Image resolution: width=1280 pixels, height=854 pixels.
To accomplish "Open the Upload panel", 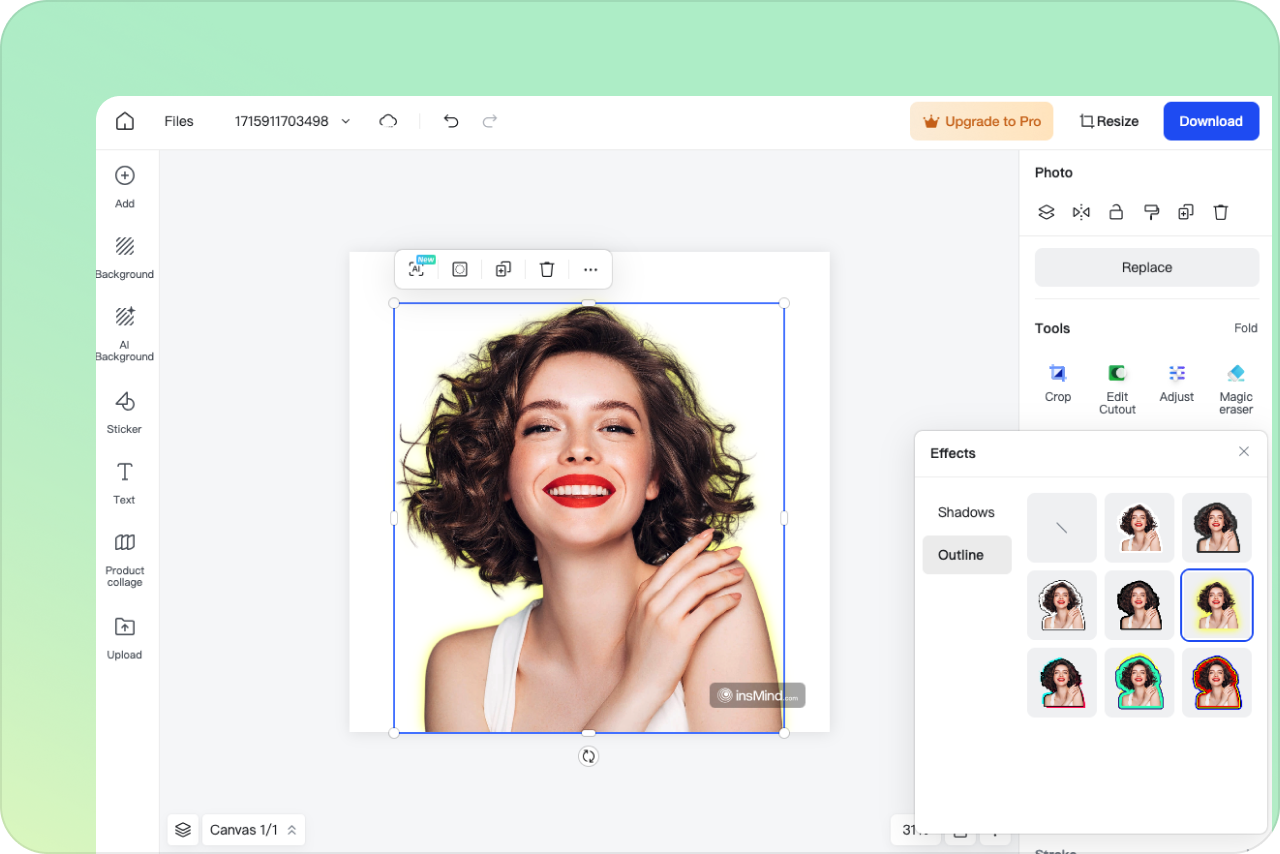I will click(x=125, y=638).
